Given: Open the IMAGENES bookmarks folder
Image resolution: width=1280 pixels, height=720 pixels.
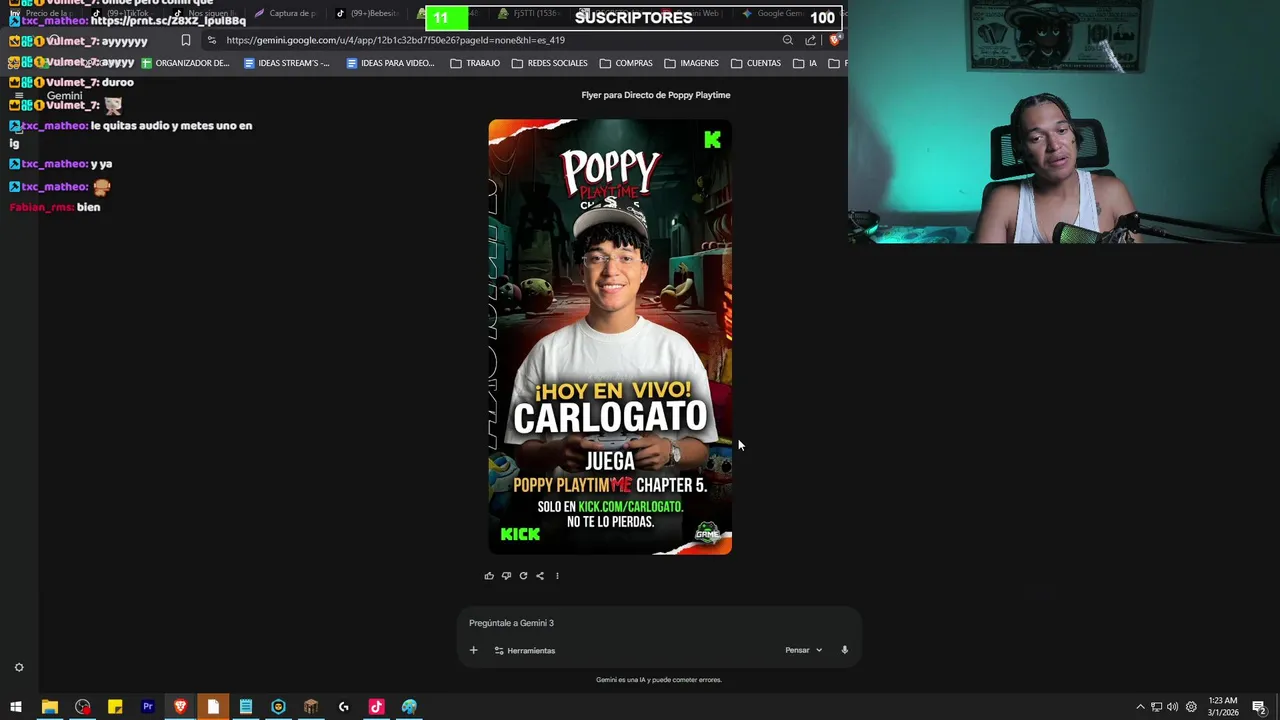Looking at the screenshot, I should point(691,63).
